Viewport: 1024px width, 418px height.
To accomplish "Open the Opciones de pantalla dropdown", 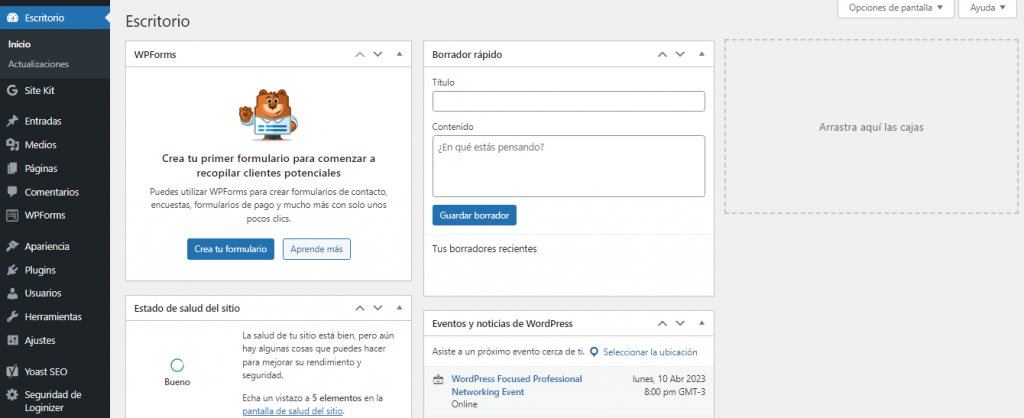I will [894, 8].
